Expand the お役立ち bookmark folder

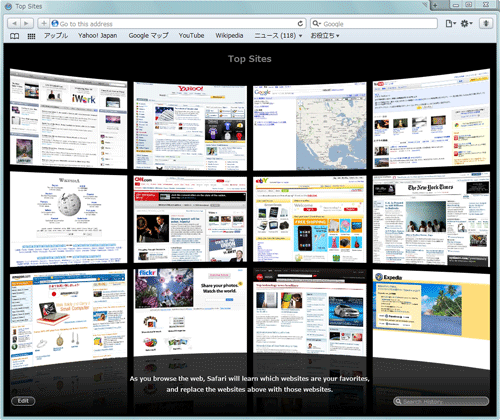tap(325, 35)
